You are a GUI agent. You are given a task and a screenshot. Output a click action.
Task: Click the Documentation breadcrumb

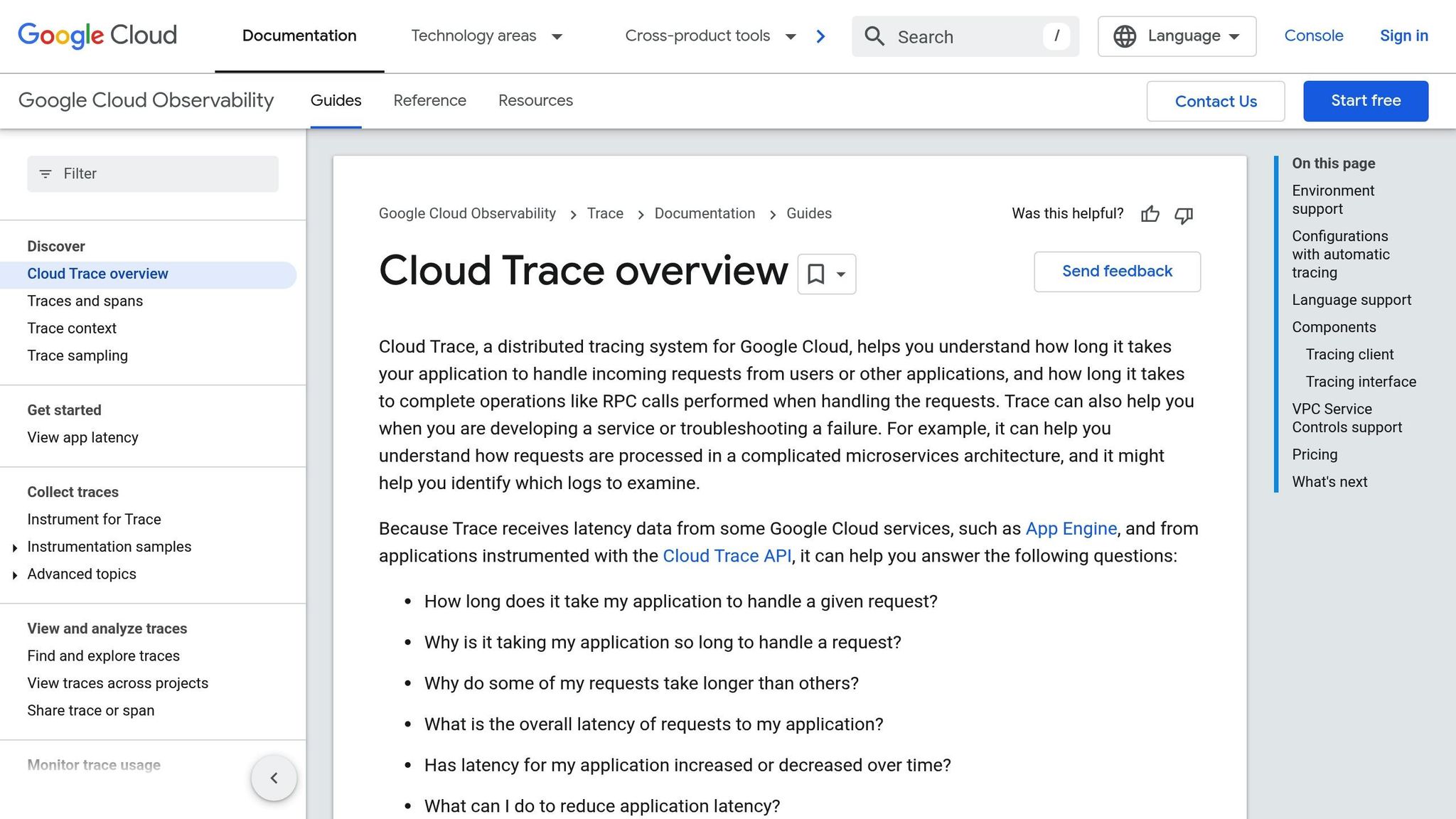click(x=705, y=214)
